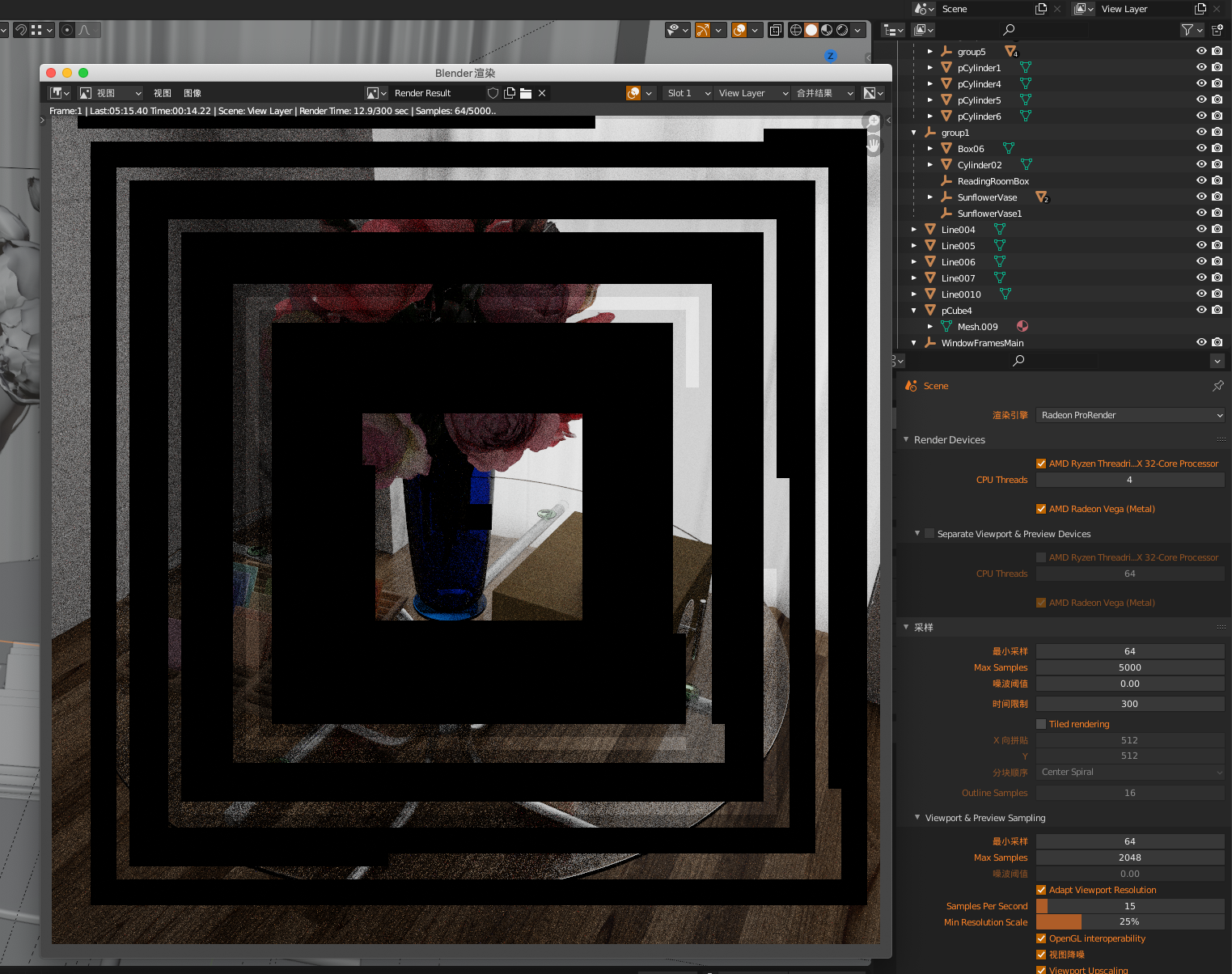The width and height of the screenshot is (1232, 974).
Task: Hide the Line004 object in the outliner
Action: pyautogui.click(x=1200, y=229)
